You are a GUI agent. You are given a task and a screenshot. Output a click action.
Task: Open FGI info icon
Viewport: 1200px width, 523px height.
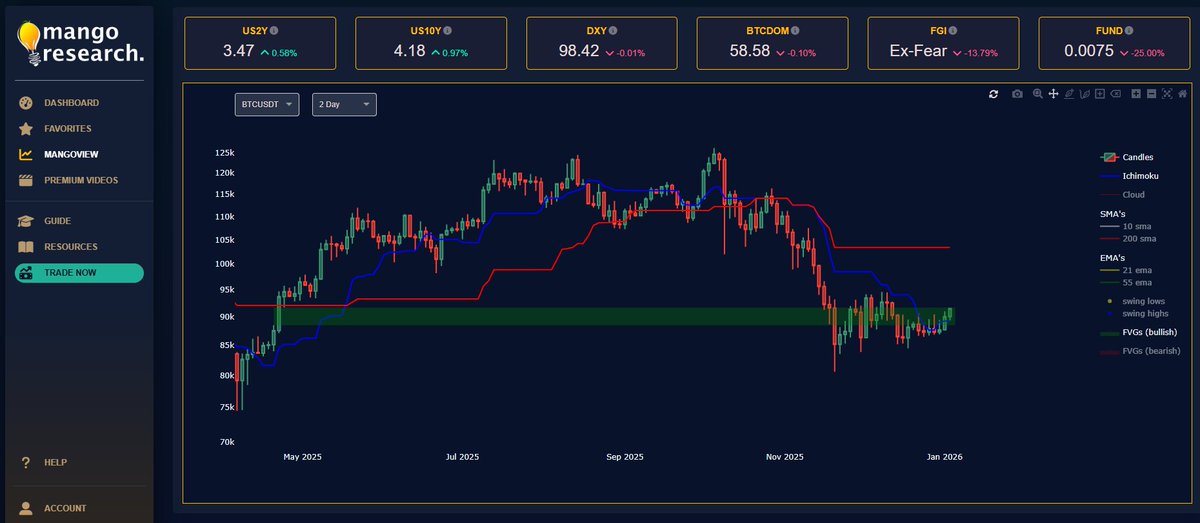(955, 31)
